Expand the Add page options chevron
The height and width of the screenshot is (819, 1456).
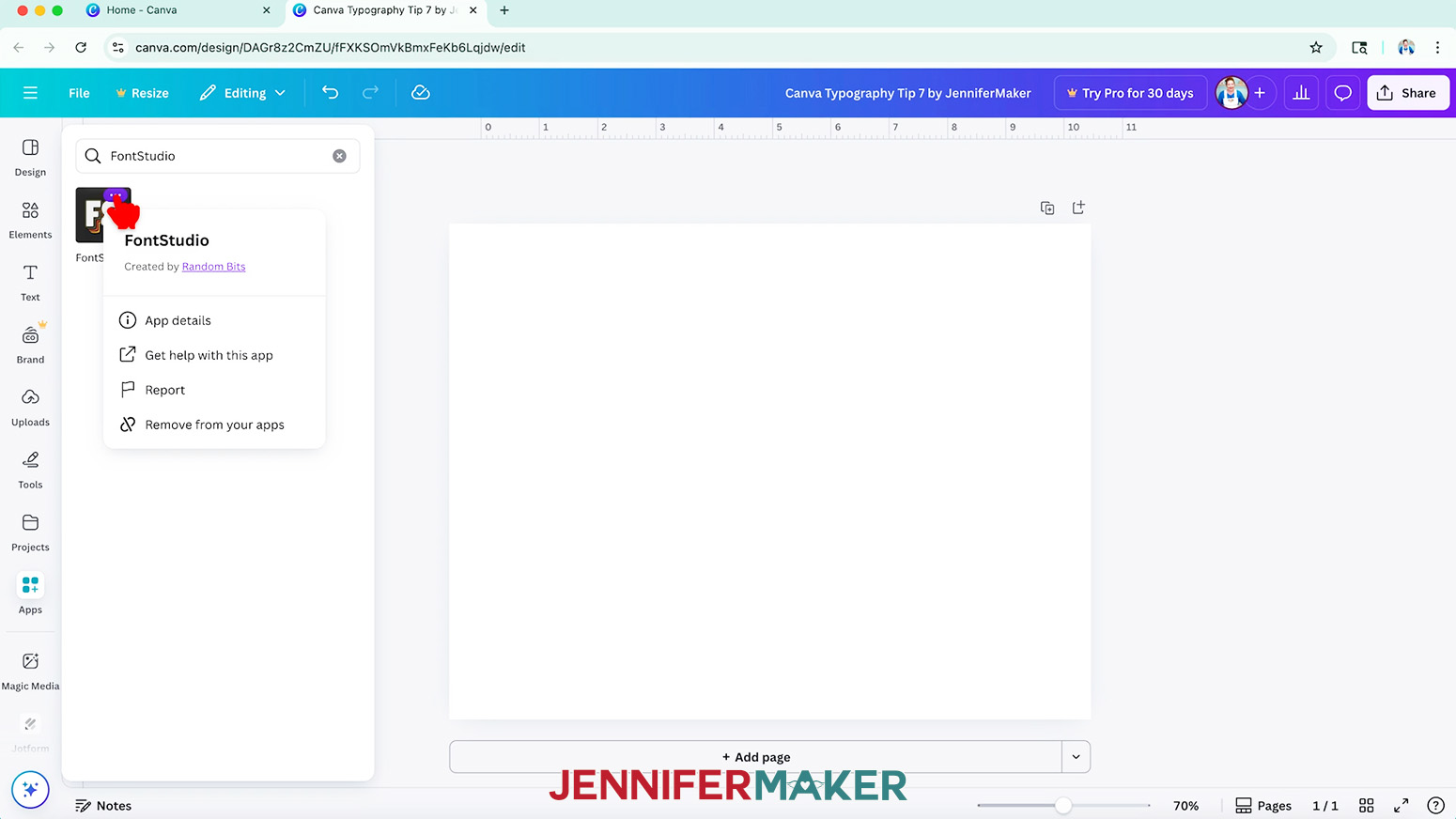point(1077,757)
